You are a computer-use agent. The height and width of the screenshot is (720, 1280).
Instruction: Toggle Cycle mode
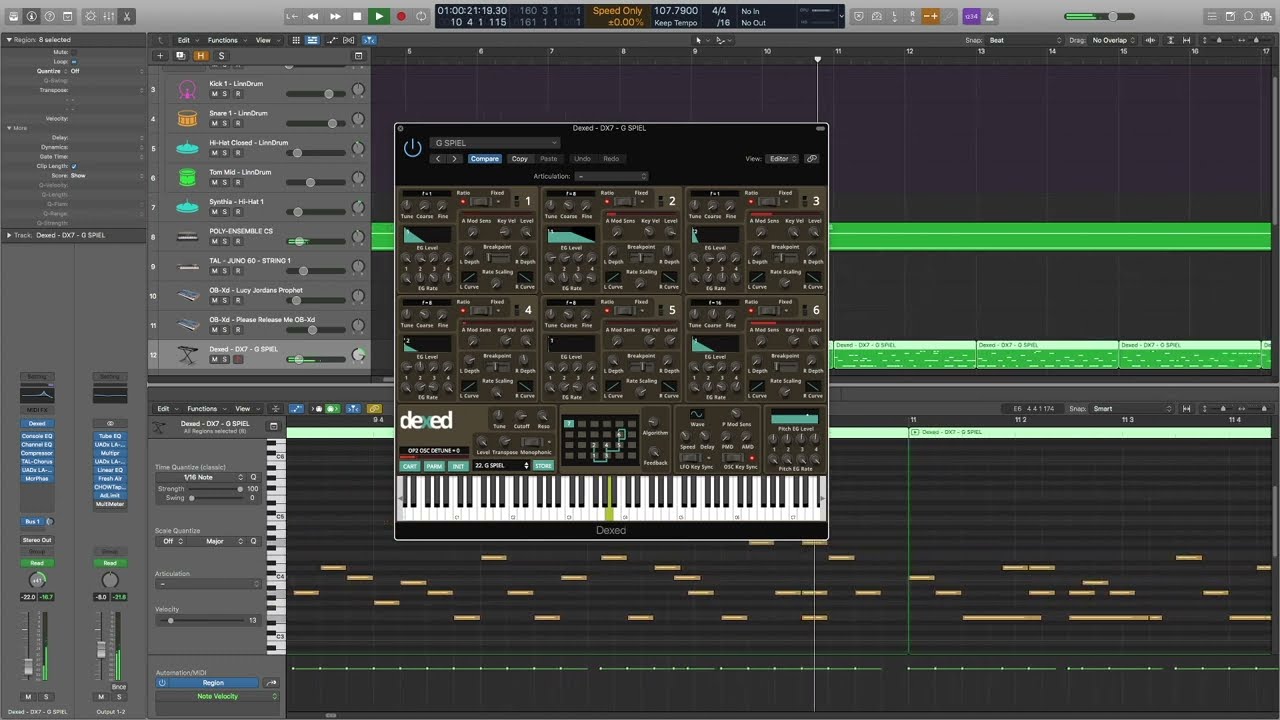point(422,16)
